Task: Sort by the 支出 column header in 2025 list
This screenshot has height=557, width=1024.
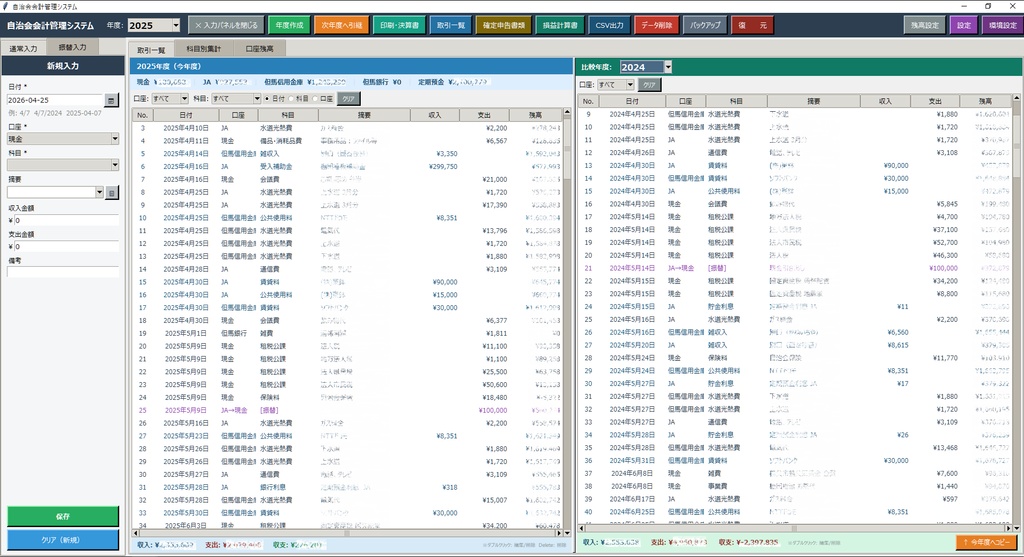Action: coord(484,115)
